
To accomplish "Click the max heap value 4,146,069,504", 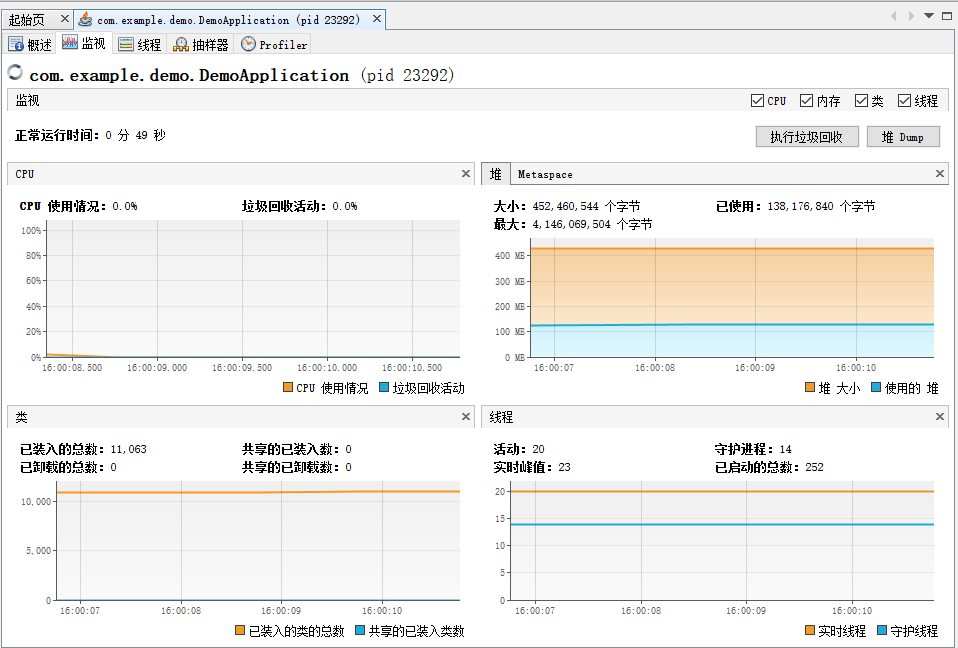I will pos(571,224).
